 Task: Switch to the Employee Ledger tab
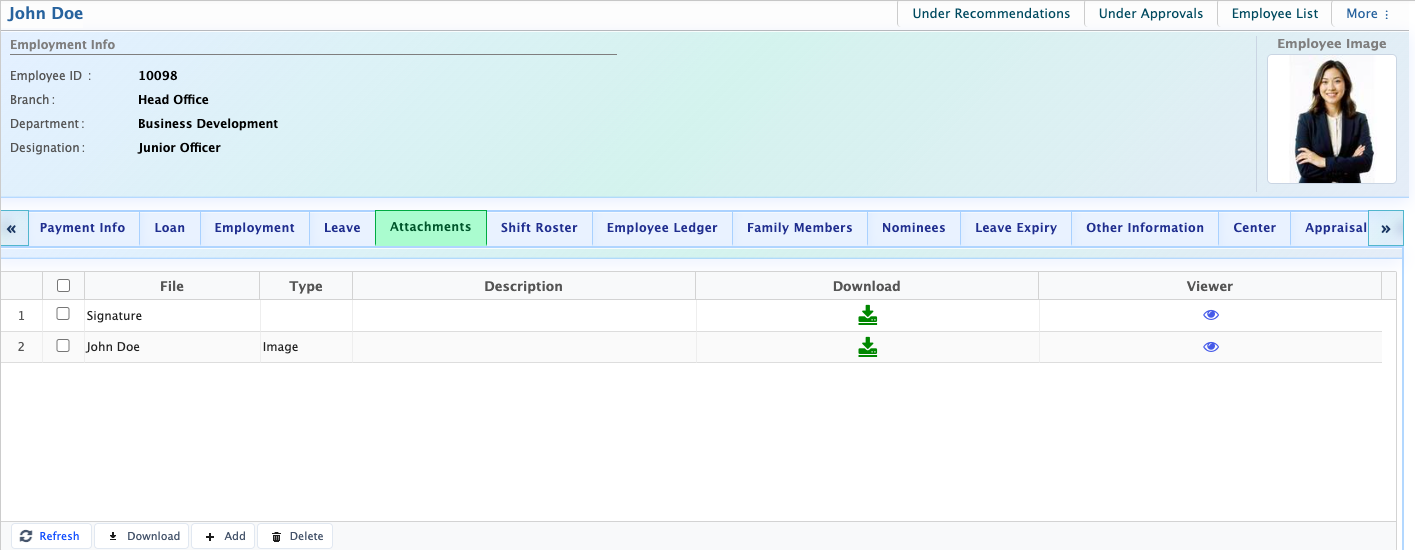pyautogui.click(x=662, y=228)
